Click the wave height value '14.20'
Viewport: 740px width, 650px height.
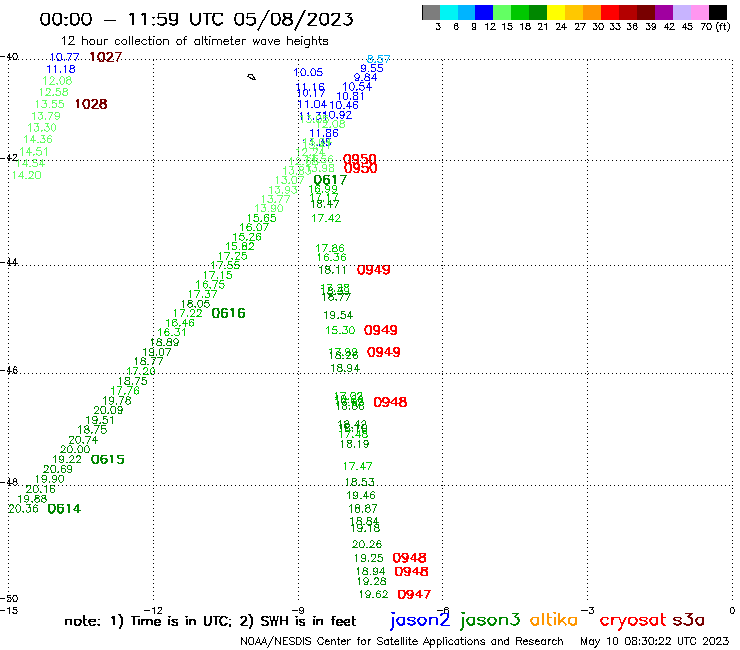coord(26,175)
